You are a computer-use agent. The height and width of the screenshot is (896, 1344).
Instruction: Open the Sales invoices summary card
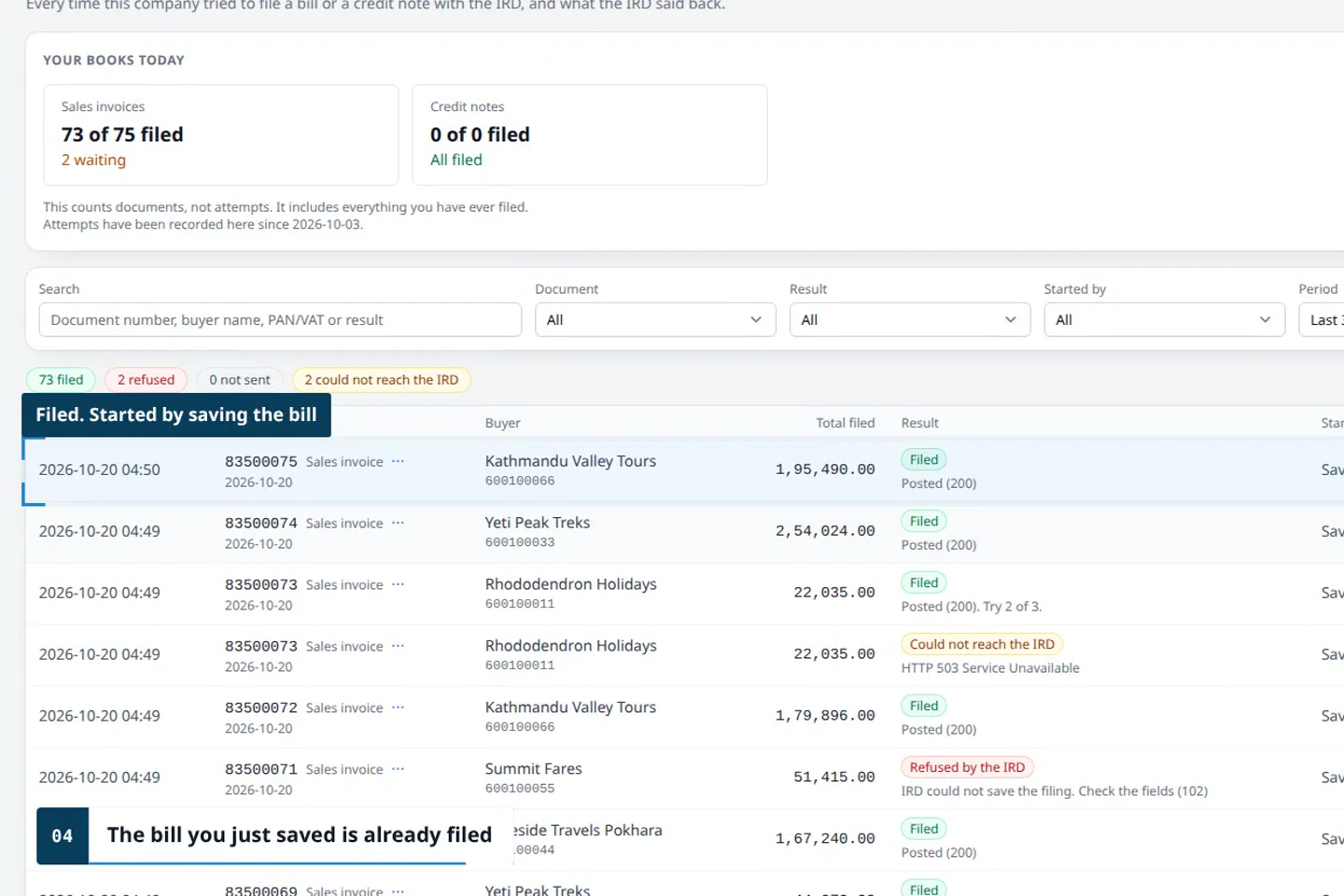[x=221, y=135]
